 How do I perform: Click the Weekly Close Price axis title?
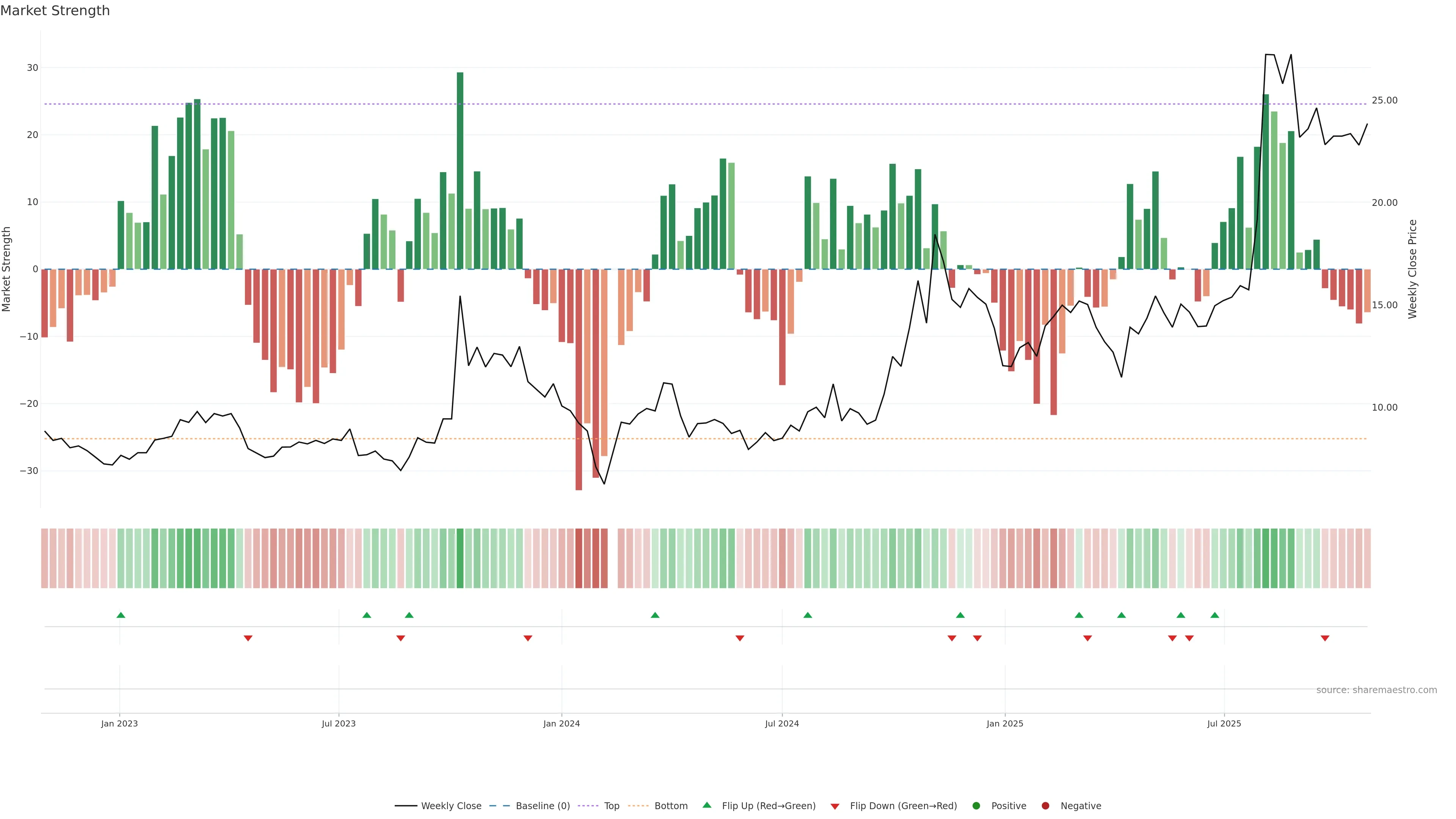click(1412, 269)
